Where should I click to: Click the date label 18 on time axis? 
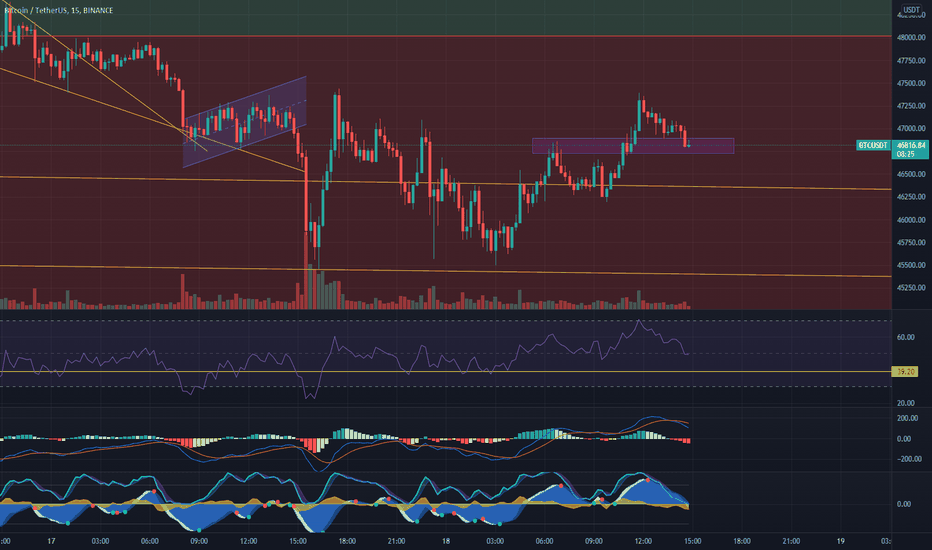(x=446, y=541)
